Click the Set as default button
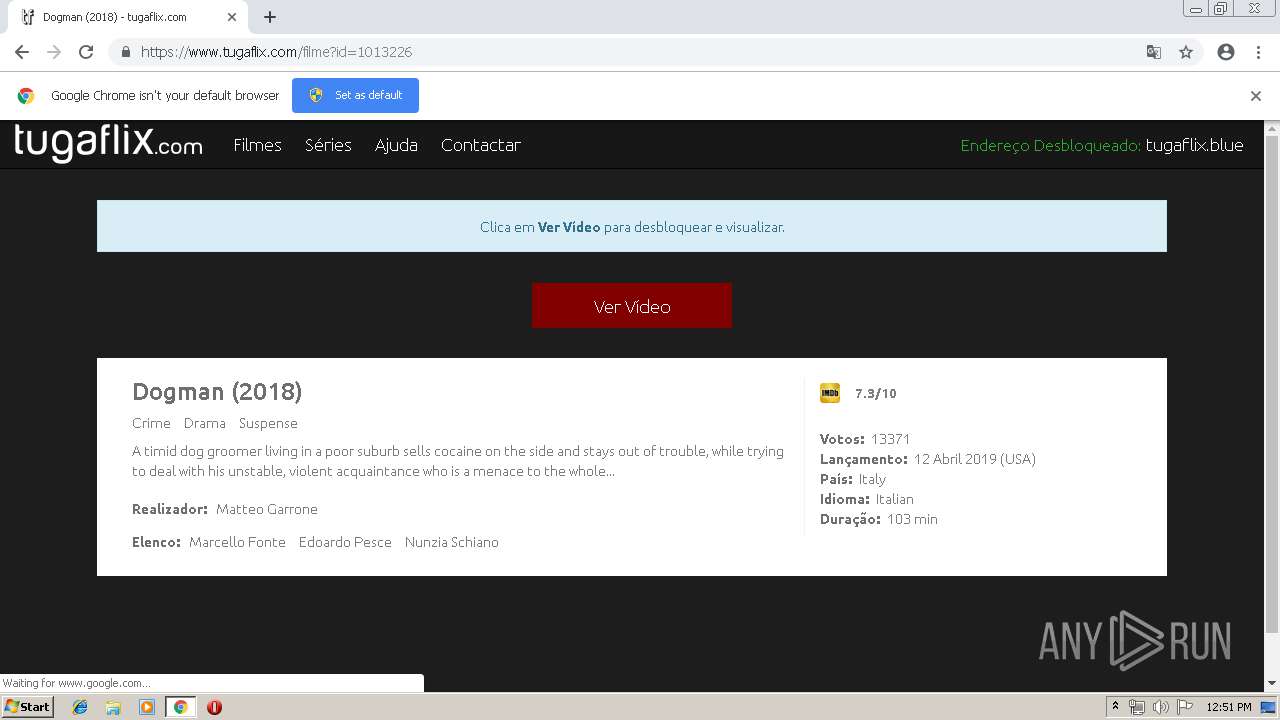The image size is (1280, 720). point(355,95)
